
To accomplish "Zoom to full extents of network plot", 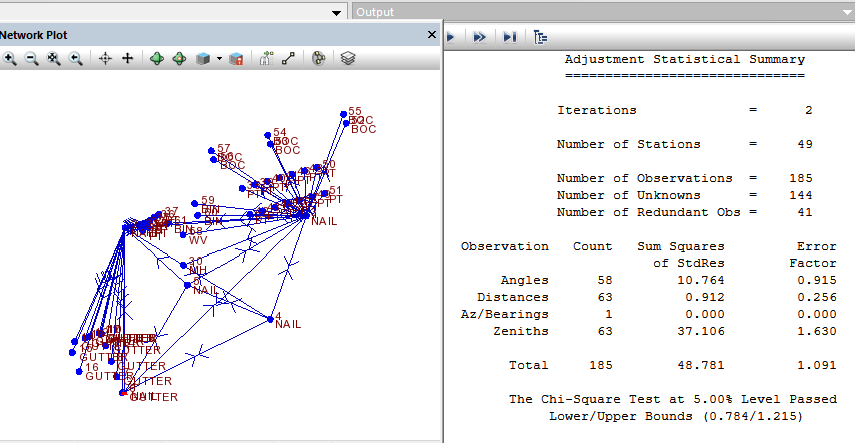I will point(53,59).
